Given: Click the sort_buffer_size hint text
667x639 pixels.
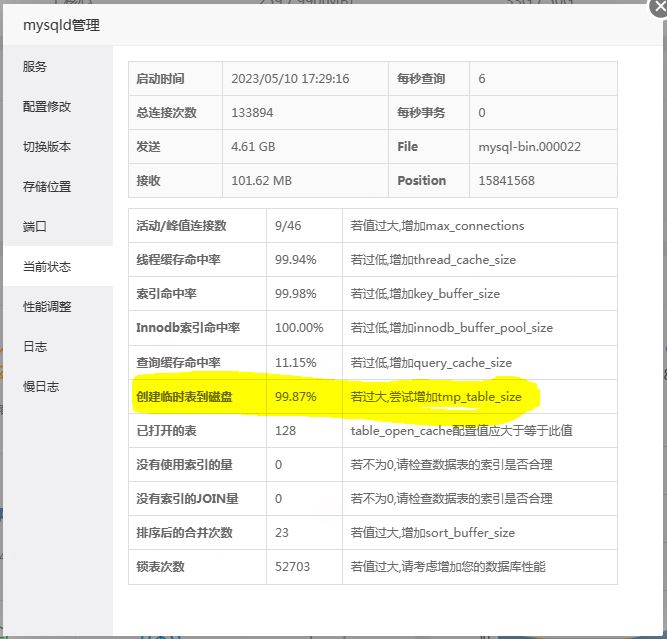Looking at the screenshot, I should click(433, 533).
